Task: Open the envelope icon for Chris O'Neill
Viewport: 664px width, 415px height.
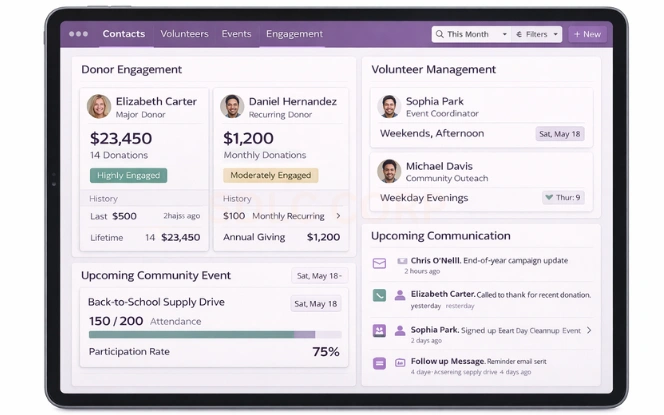Action: pyautogui.click(x=379, y=263)
